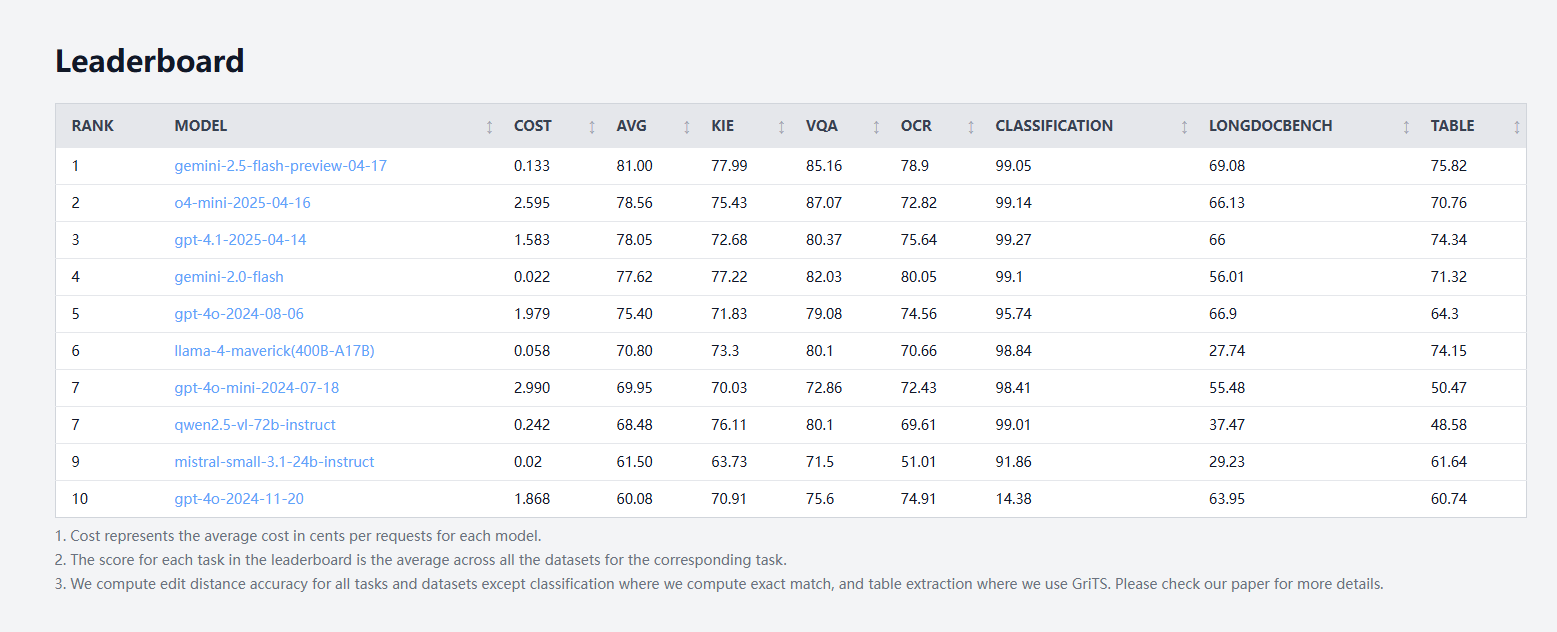The image size is (1557, 632).
Task: Click the VQA column sort icon
Action: tap(876, 127)
